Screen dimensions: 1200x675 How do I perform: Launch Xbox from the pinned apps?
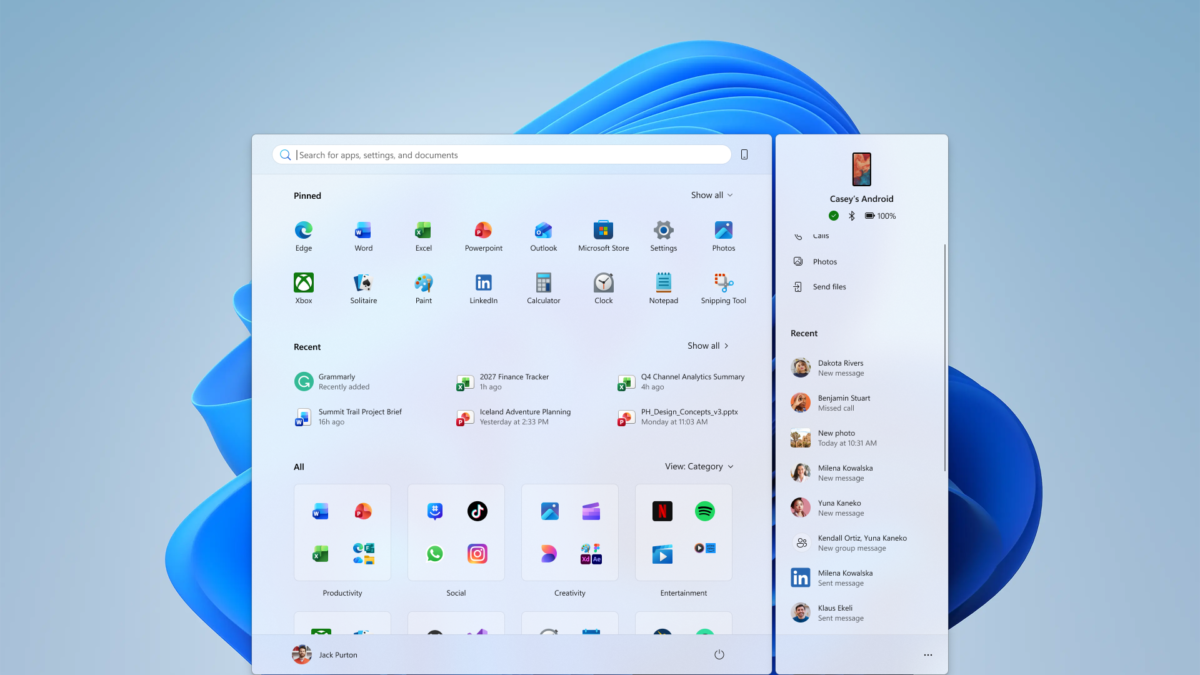pyautogui.click(x=303, y=289)
